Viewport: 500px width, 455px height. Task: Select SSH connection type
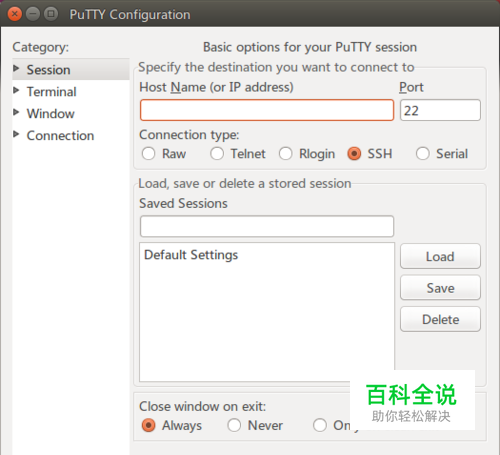pos(354,154)
